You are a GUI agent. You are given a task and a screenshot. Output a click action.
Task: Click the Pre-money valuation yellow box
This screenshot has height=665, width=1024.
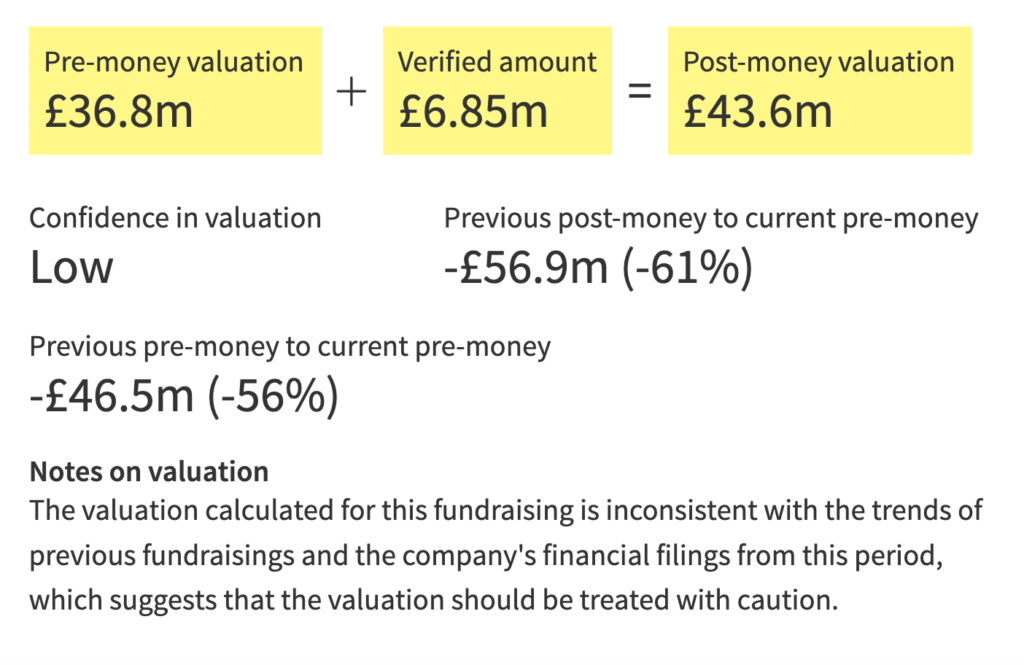tap(175, 91)
